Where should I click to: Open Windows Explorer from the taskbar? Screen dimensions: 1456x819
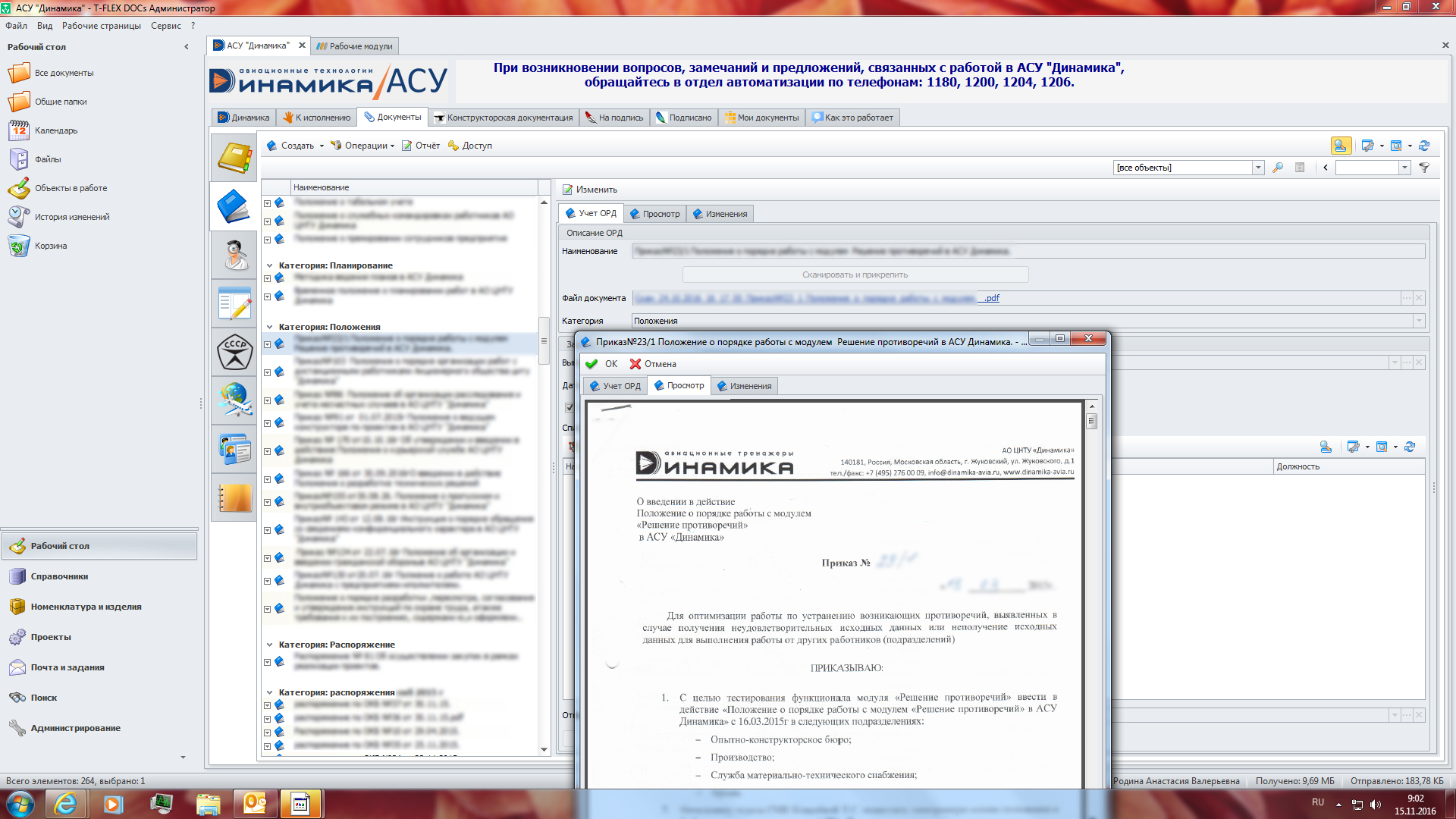click(x=208, y=804)
